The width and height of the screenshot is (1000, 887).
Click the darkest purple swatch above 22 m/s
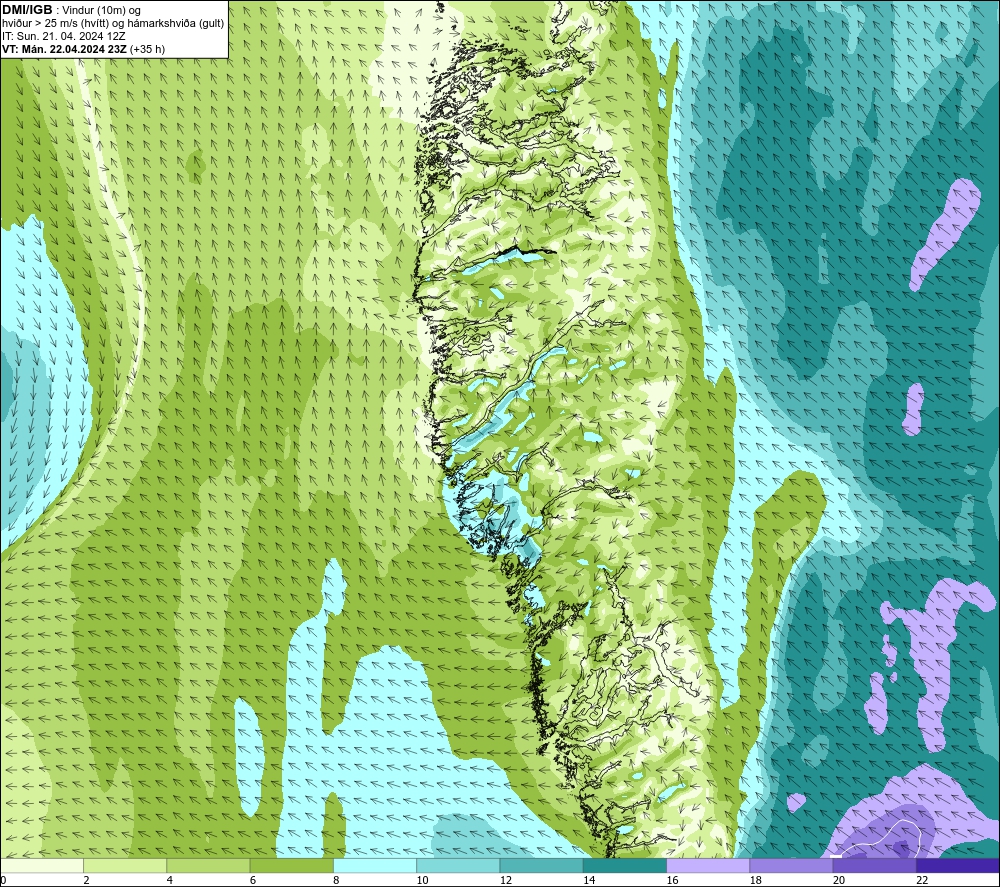tap(957, 865)
